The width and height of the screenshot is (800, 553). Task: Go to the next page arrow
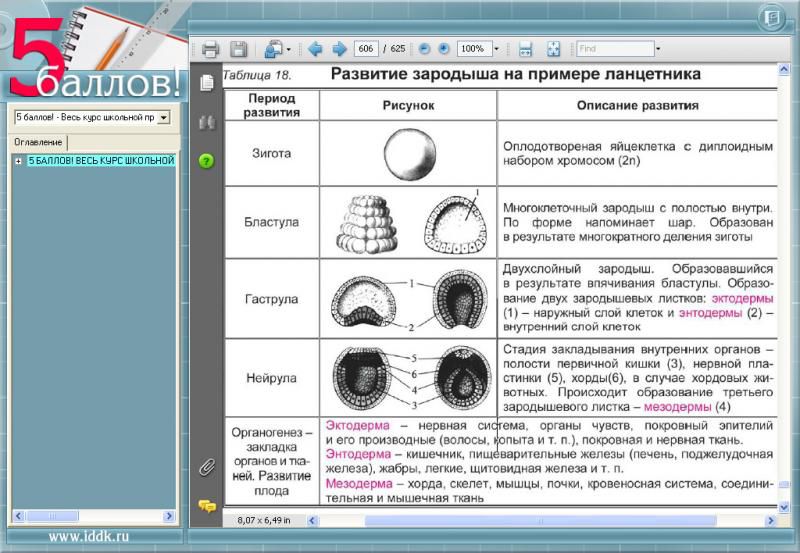[x=339, y=49]
